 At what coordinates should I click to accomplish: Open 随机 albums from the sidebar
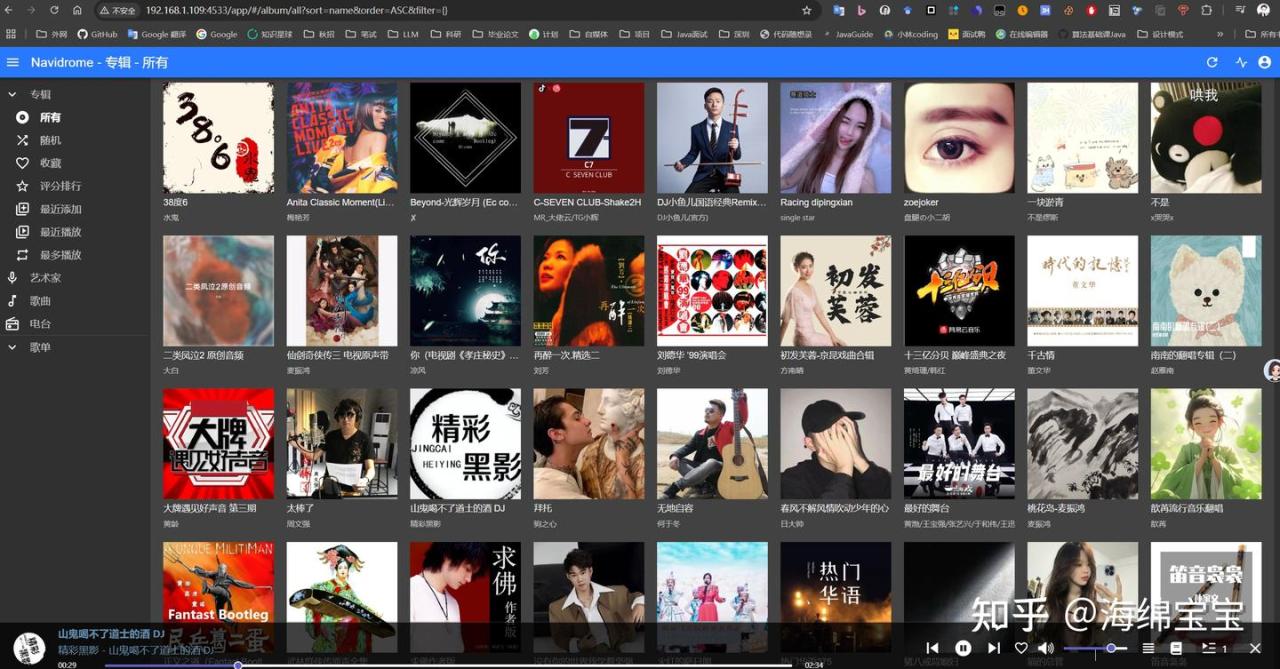pos(75,140)
